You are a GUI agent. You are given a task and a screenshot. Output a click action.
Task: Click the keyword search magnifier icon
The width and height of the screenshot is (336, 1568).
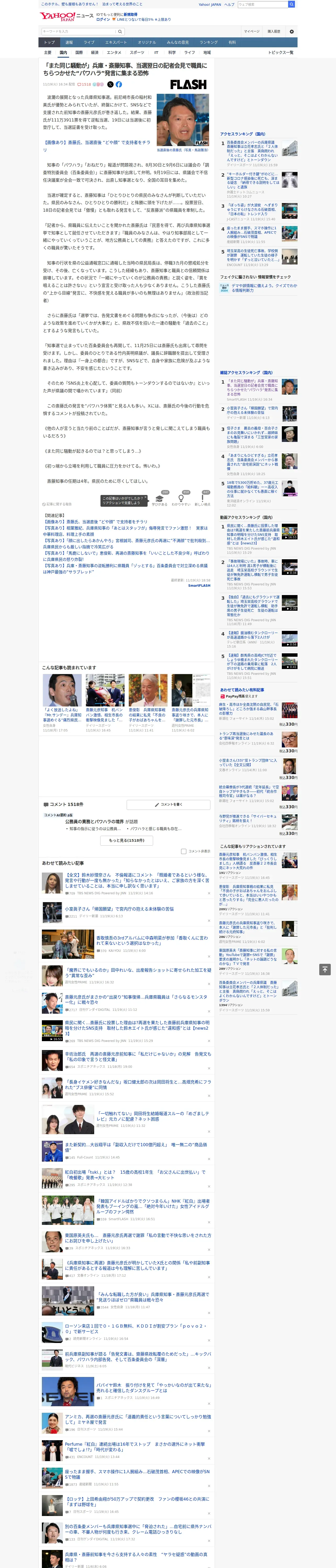tap(120, 31)
